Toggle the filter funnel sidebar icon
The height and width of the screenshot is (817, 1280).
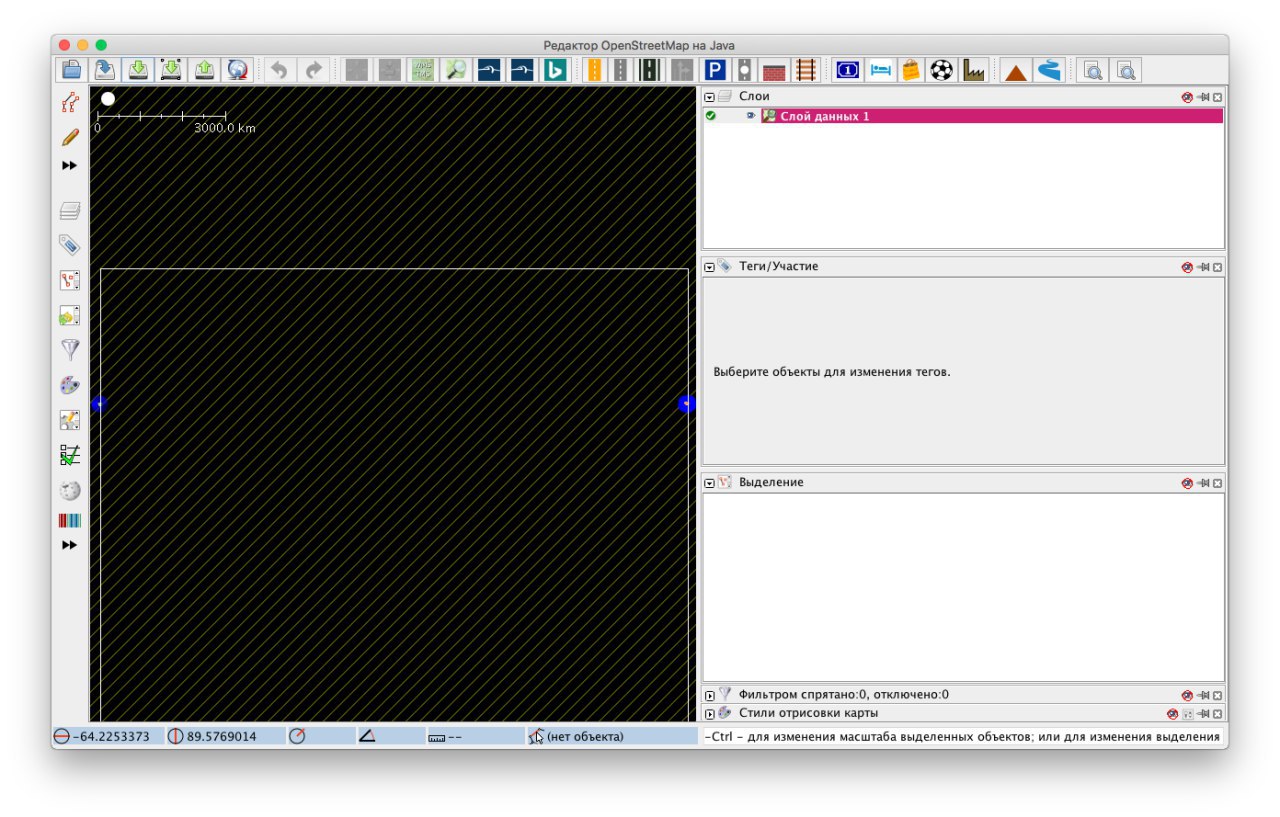pyautogui.click(x=69, y=350)
